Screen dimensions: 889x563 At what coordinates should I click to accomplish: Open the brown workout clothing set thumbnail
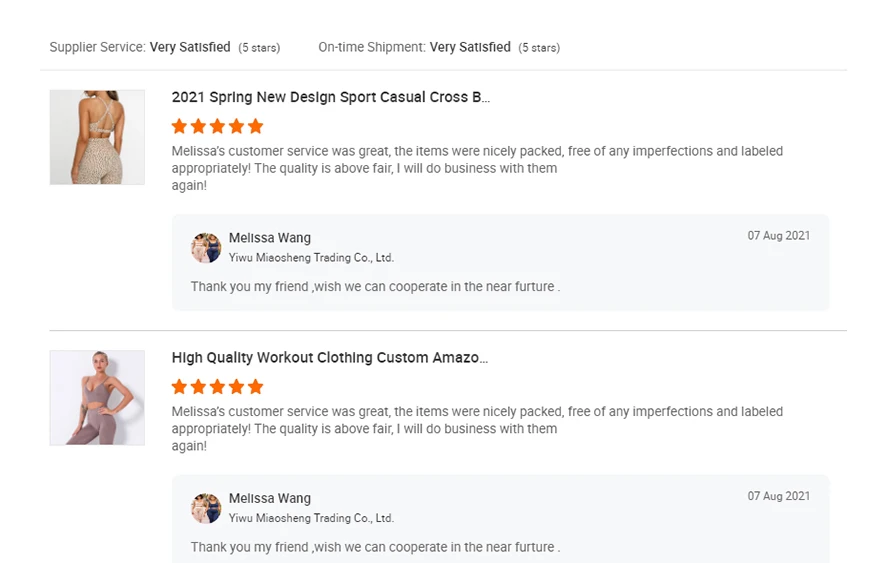[97, 397]
